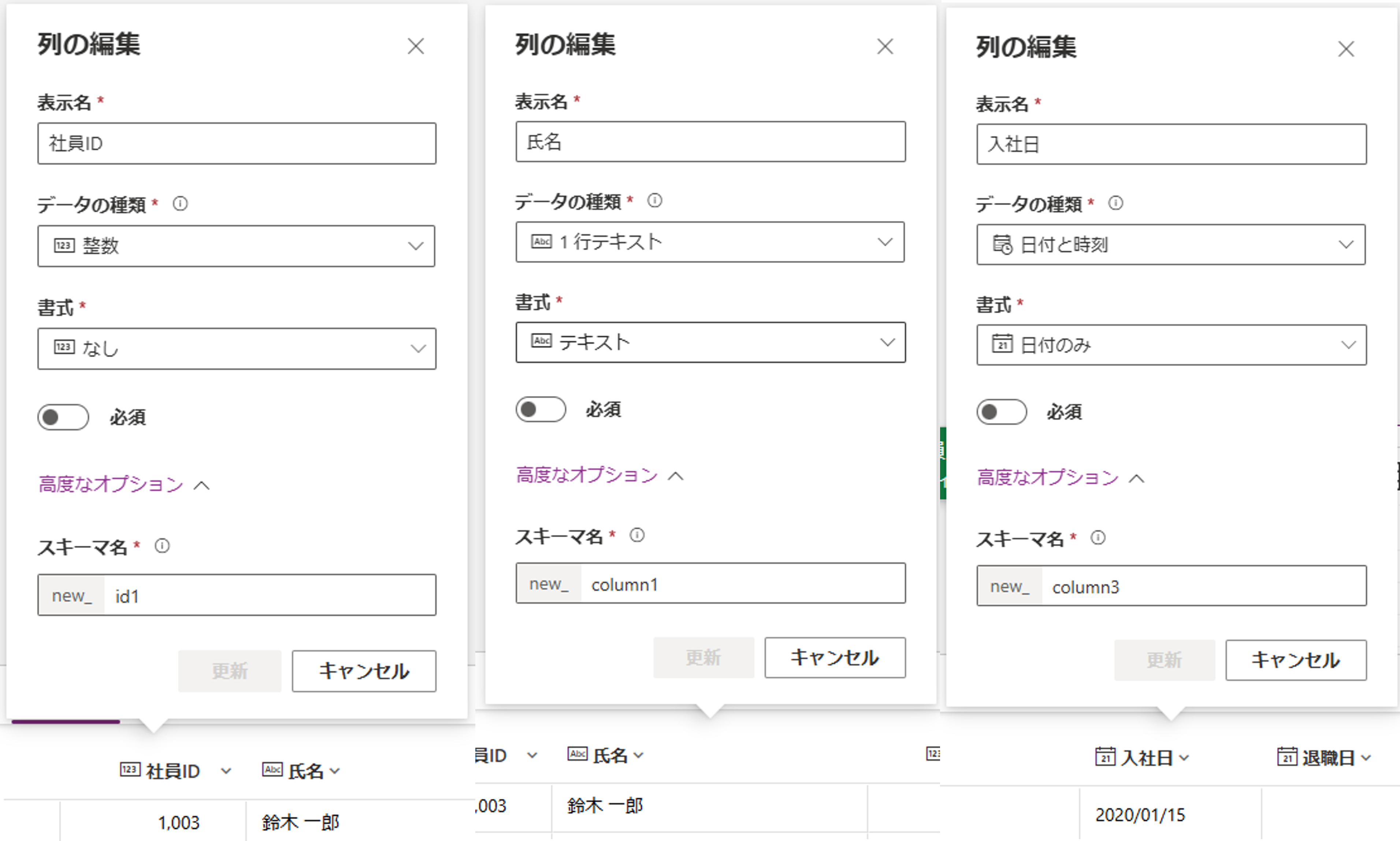The height and width of the screenshot is (841, 1400).
Task: Click number icon of 社員ID column header
Action: [x=130, y=770]
